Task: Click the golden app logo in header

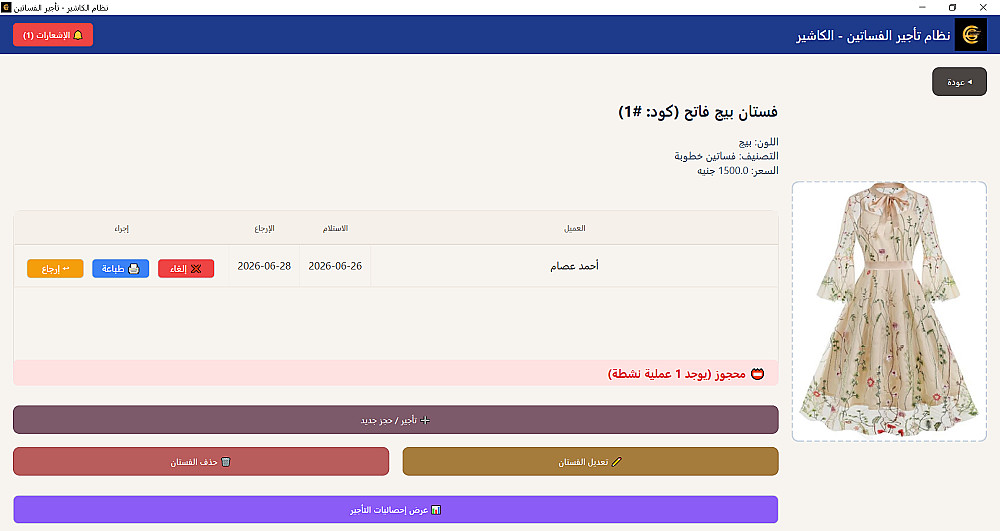Action: (x=970, y=35)
